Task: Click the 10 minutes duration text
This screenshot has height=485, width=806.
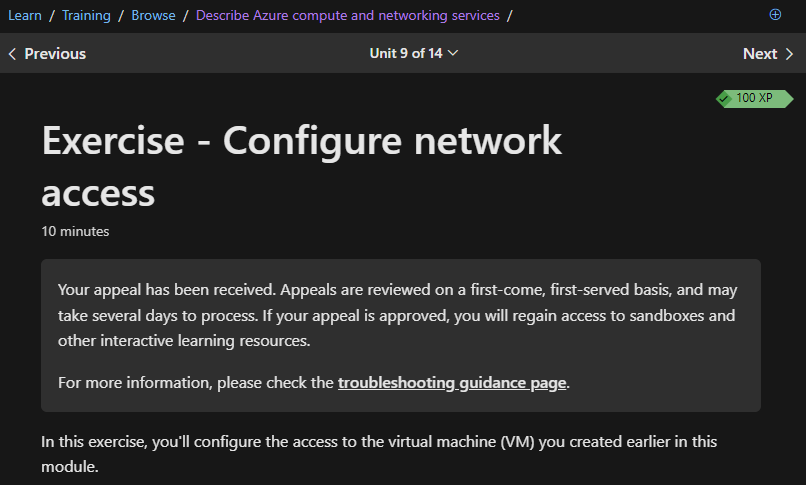Action: [x=75, y=231]
